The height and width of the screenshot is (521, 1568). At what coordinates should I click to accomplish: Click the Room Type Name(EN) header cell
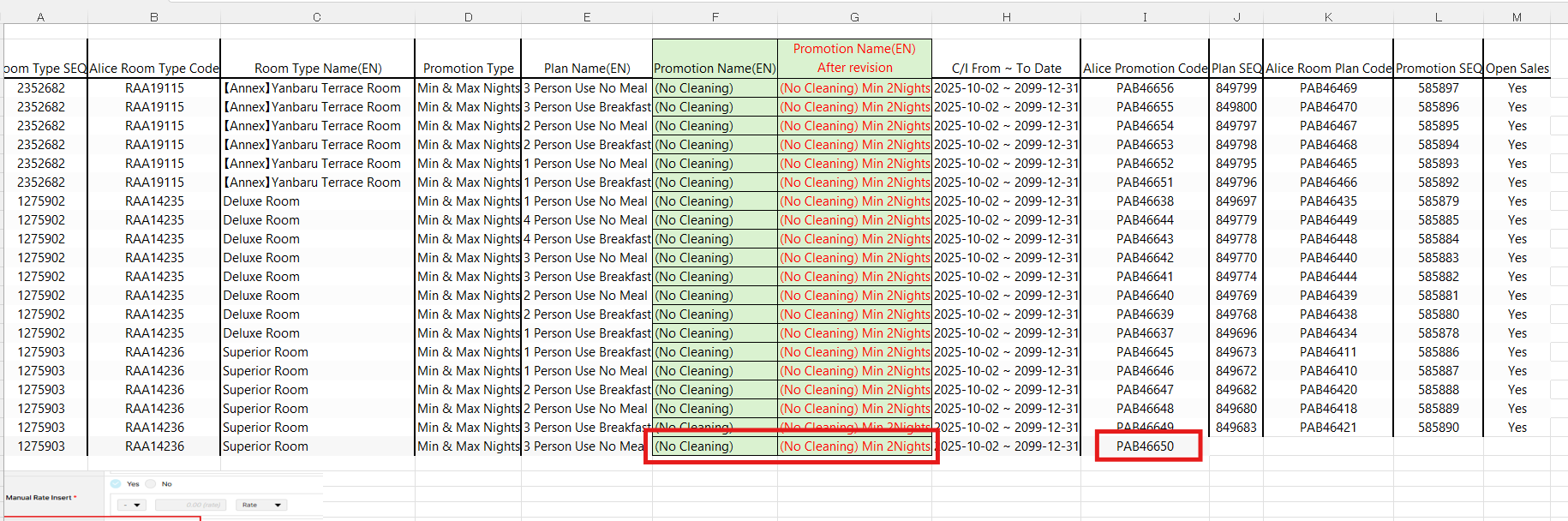pyautogui.click(x=318, y=58)
